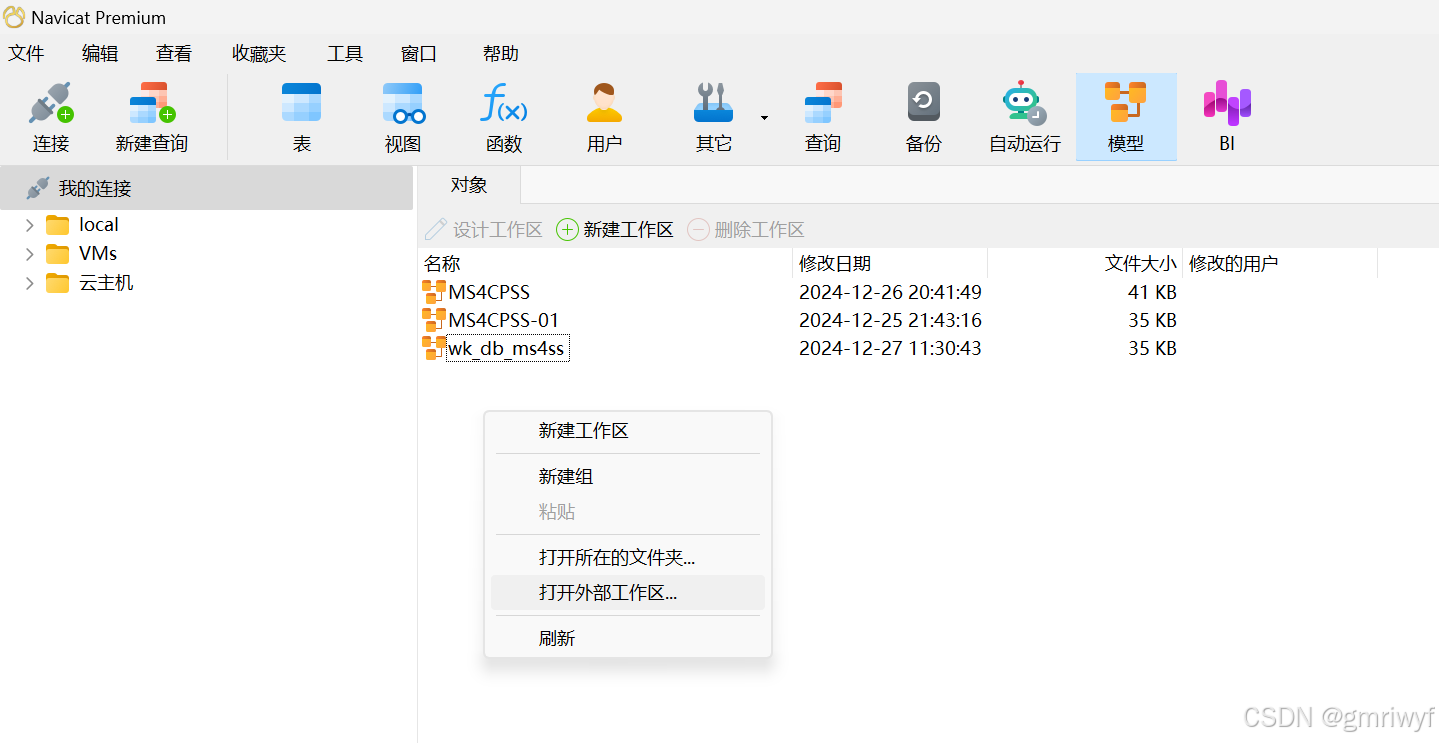Click the 新建查询 (New Query) toolbar icon
Image resolution: width=1439 pixels, height=743 pixels.
(x=152, y=104)
